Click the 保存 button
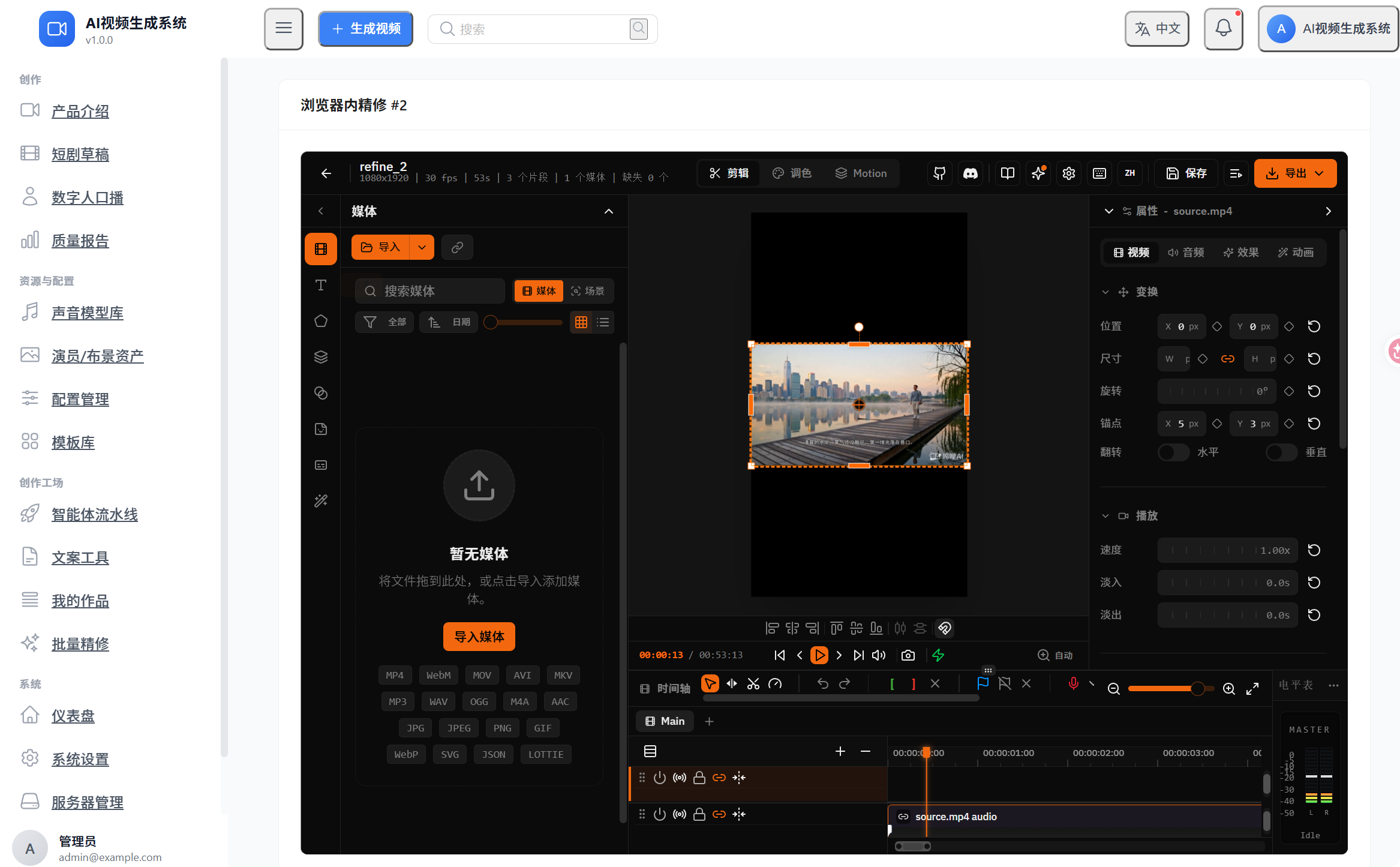This screenshot has height=867, width=1400. tap(1186, 173)
